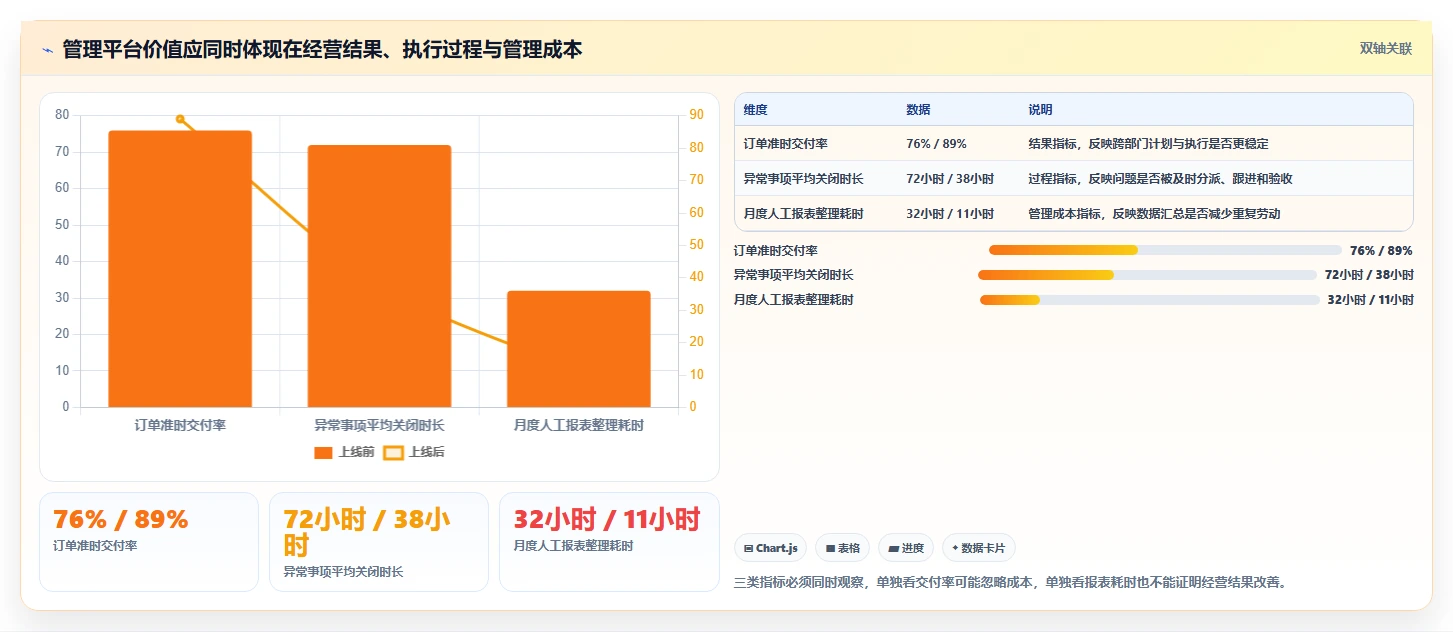The height and width of the screenshot is (632, 1453).
Task: Click the x-axis label 异常事项平均关闭时长
Action: click(379, 425)
